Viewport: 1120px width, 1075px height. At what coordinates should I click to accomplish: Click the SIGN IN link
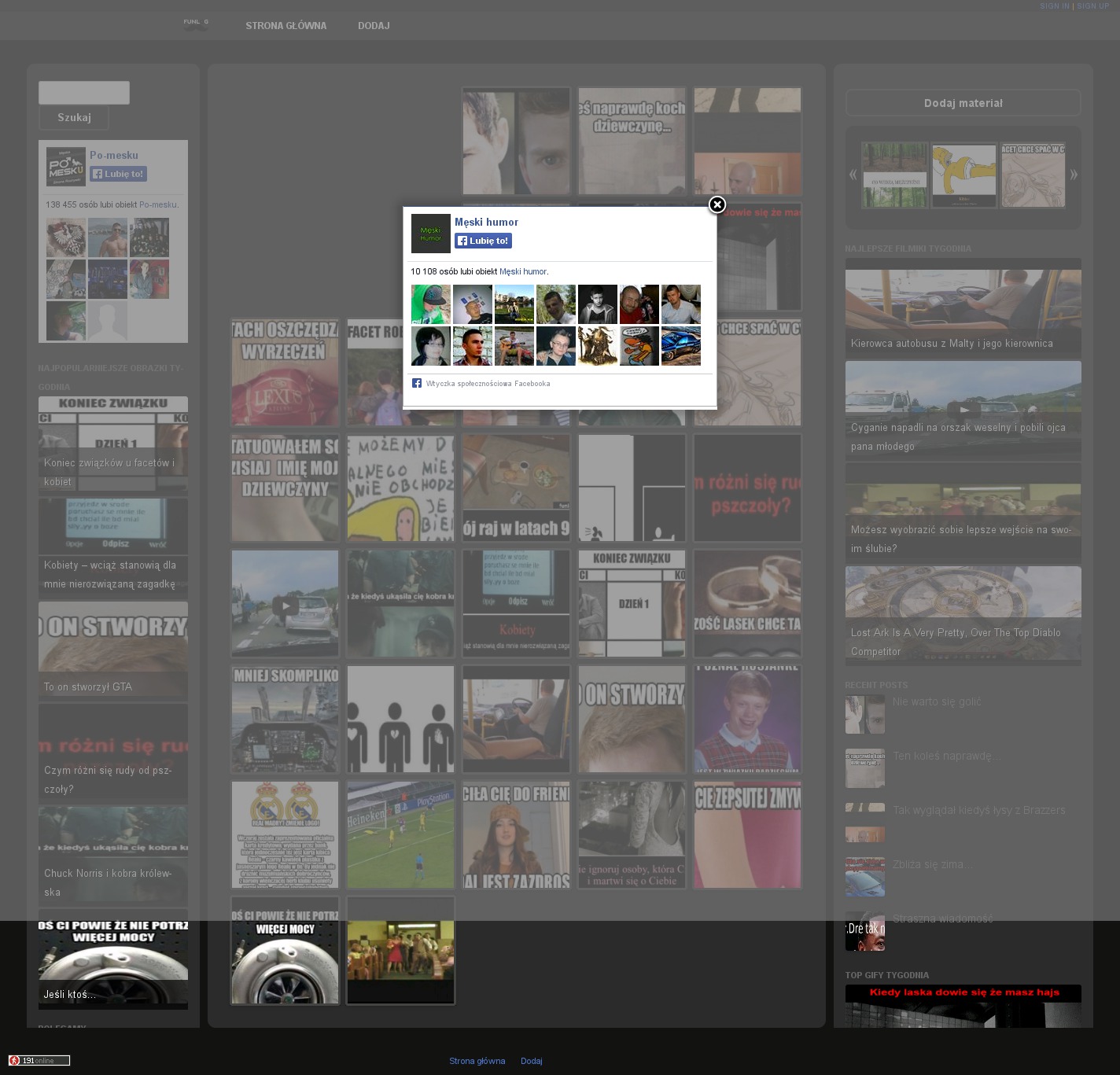[1054, 6]
